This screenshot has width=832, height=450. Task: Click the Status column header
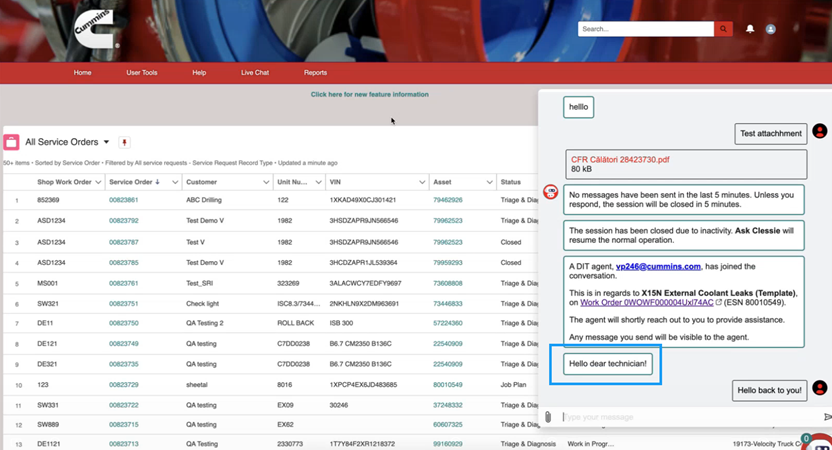(x=510, y=182)
